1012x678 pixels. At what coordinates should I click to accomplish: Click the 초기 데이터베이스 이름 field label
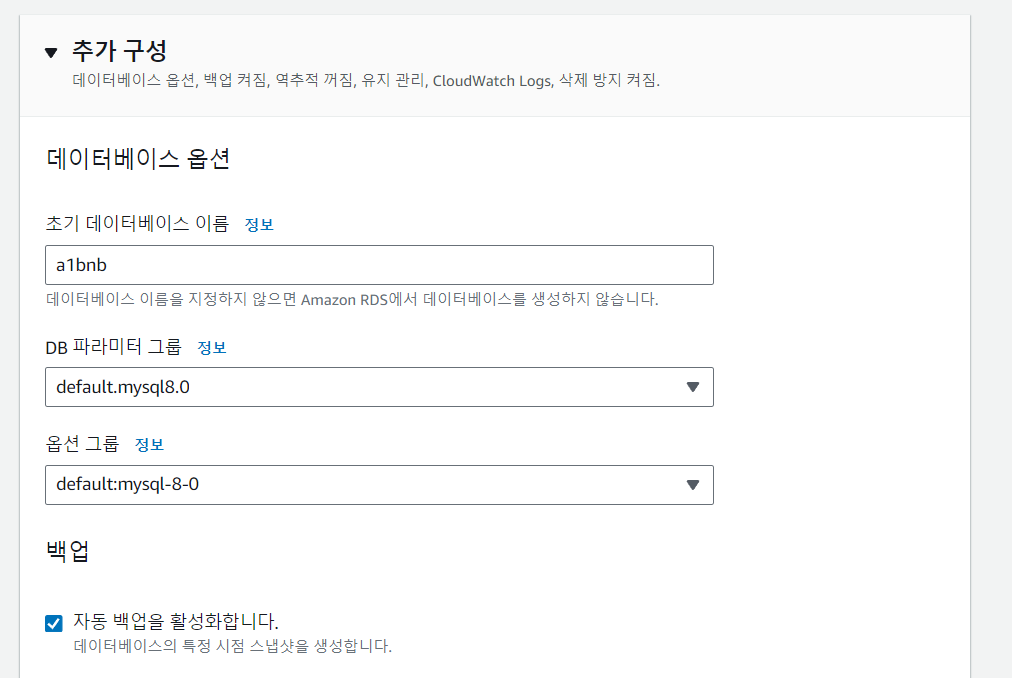point(137,223)
